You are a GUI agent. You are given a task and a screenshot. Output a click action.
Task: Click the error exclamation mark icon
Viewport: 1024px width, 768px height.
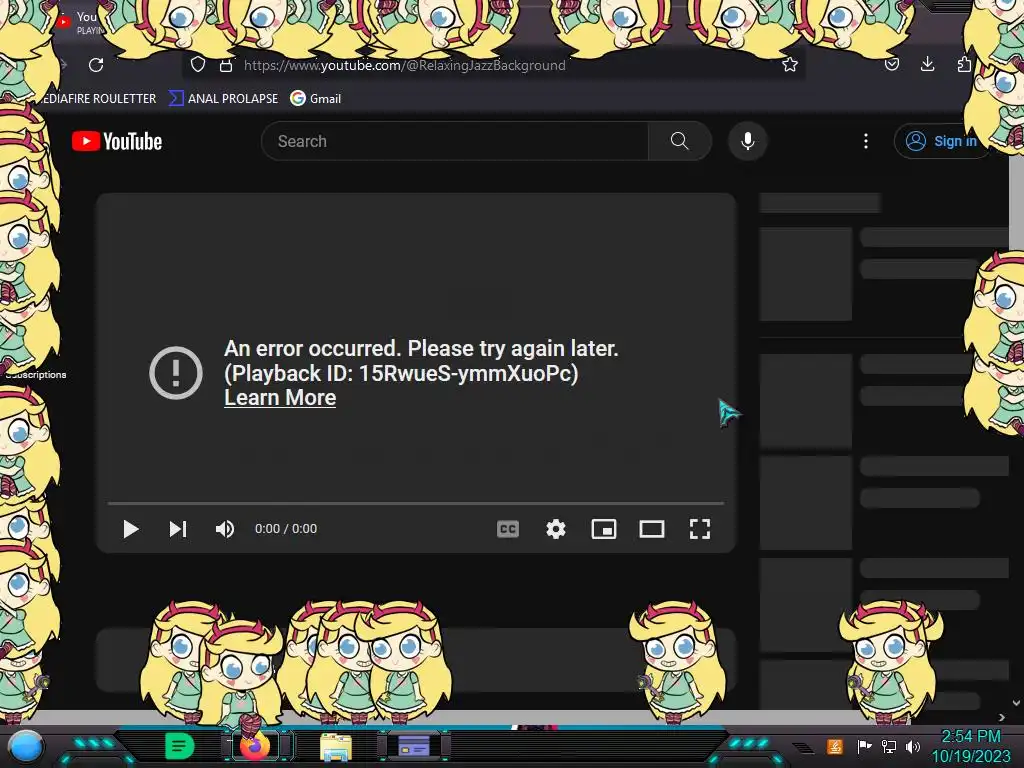(x=176, y=373)
